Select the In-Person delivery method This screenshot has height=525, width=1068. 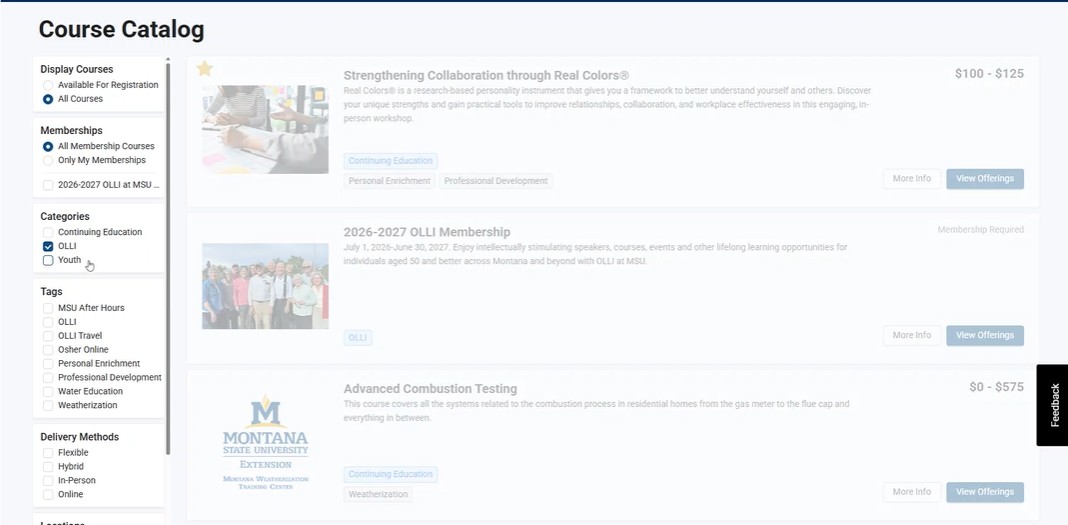(x=48, y=481)
